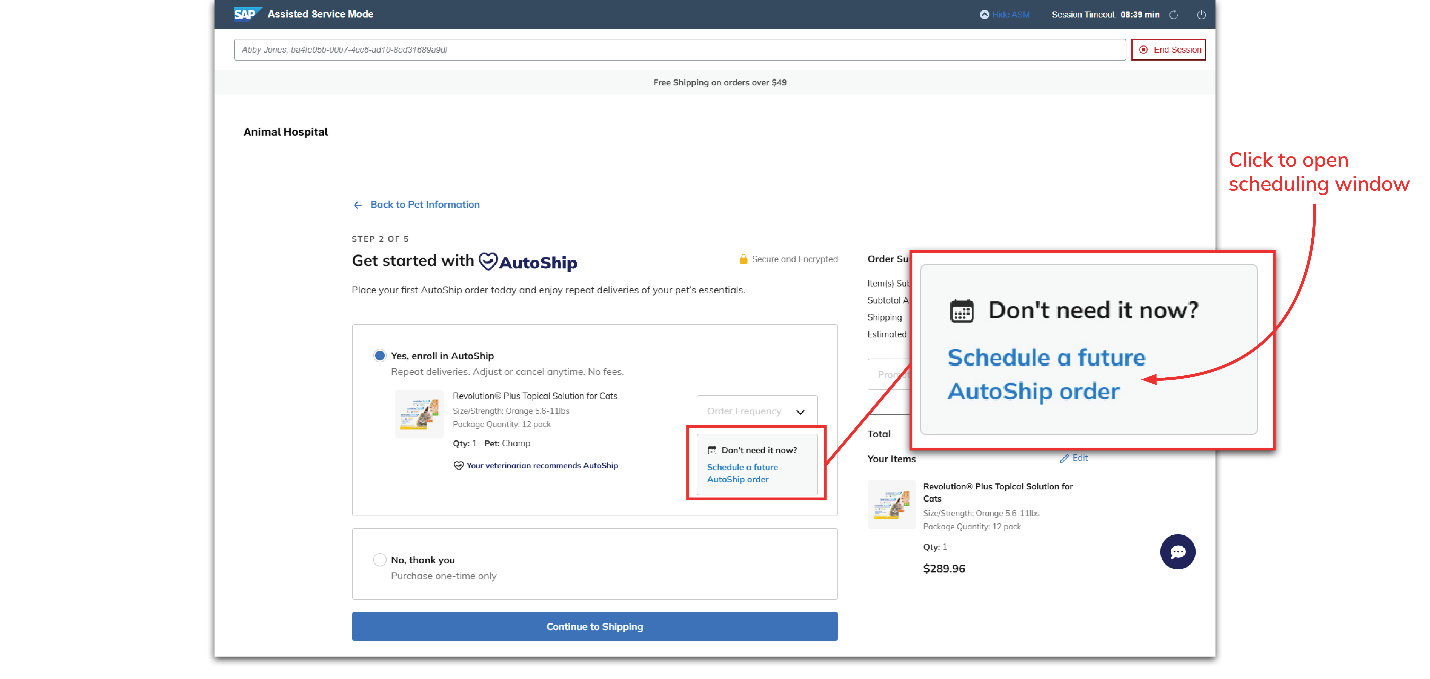Image resolution: width=1430 pixels, height=679 pixels.
Task: Click Continue to Shipping button
Action: pos(595,627)
